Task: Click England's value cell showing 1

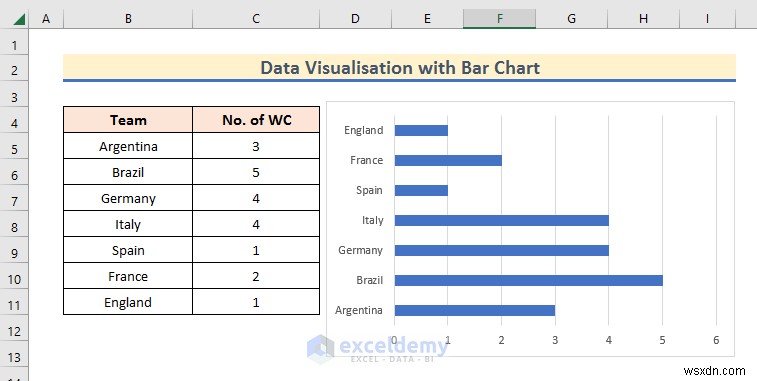Action: tap(256, 302)
